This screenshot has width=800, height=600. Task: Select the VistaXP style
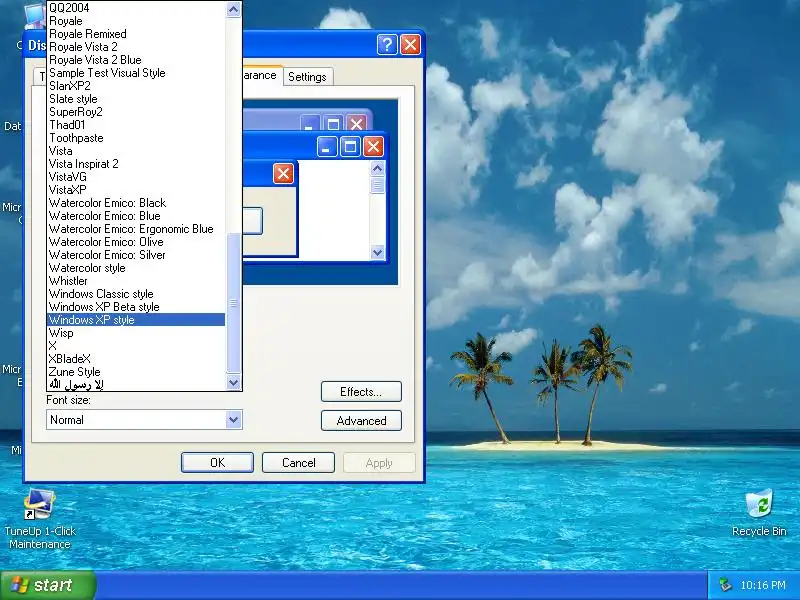tap(136, 190)
